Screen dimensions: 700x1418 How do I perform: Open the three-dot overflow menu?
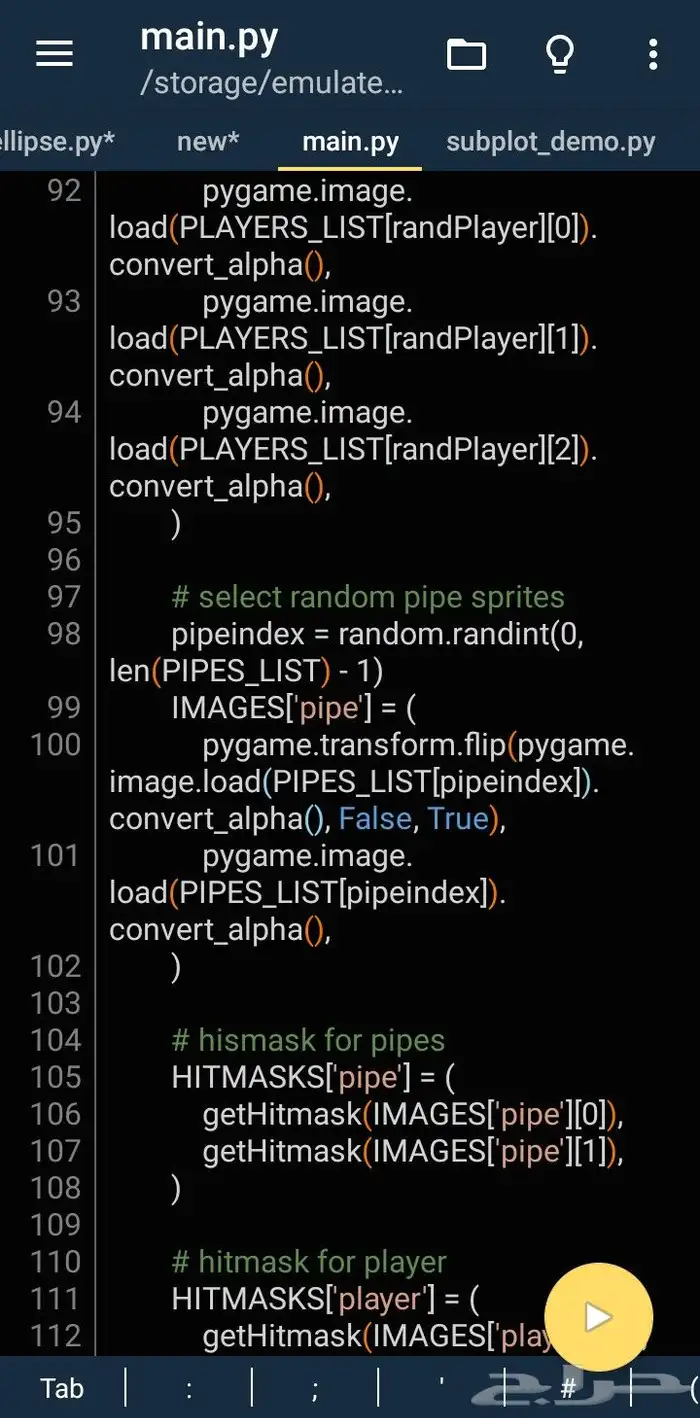pos(653,54)
